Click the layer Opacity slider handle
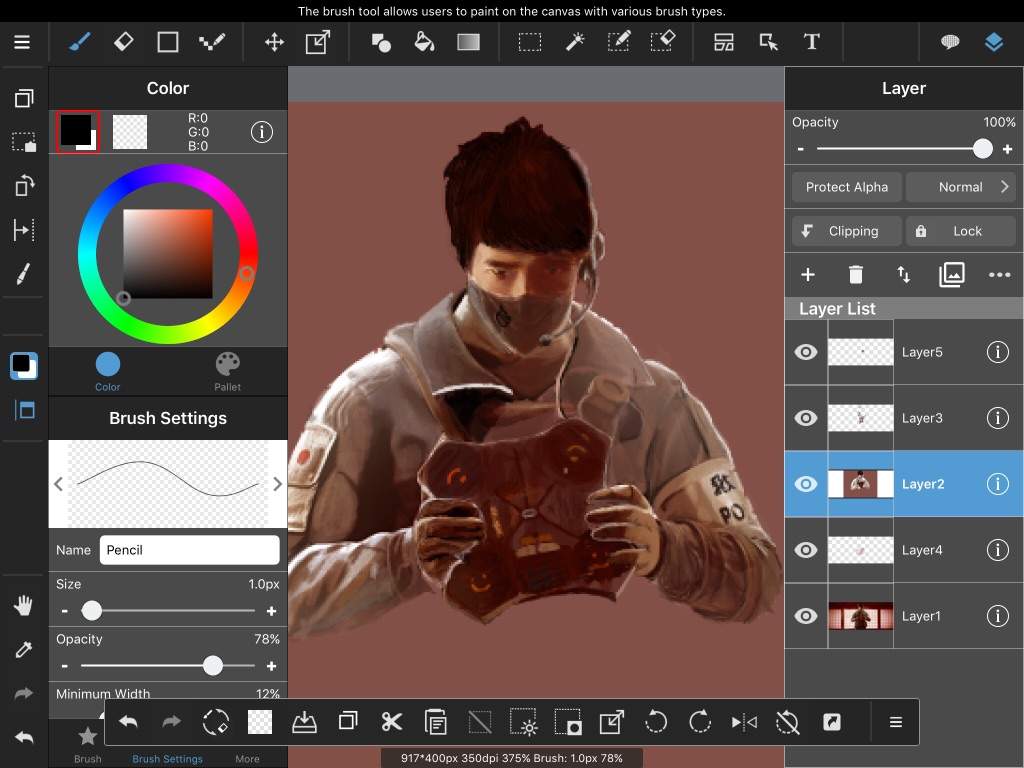This screenshot has height=768, width=1024. 982,149
